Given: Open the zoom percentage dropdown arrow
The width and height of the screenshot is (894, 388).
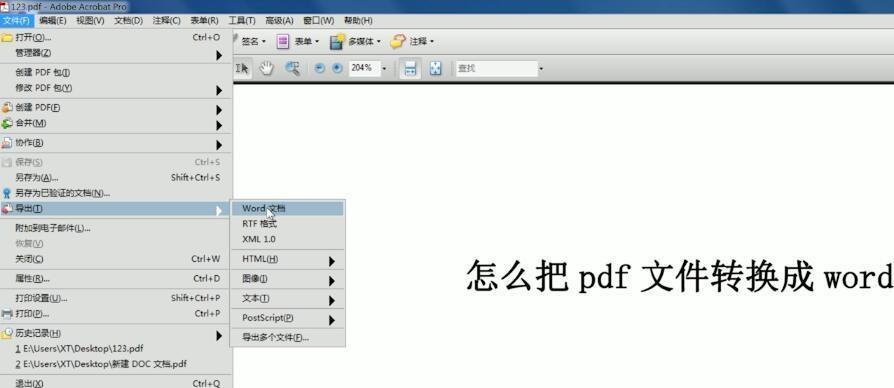Looking at the screenshot, I should (384, 69).
